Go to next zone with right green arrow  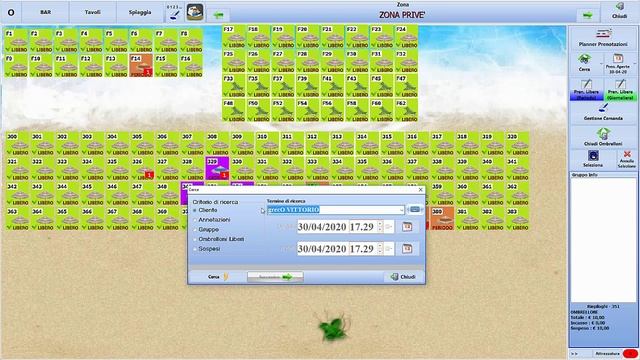coord(587,16)
